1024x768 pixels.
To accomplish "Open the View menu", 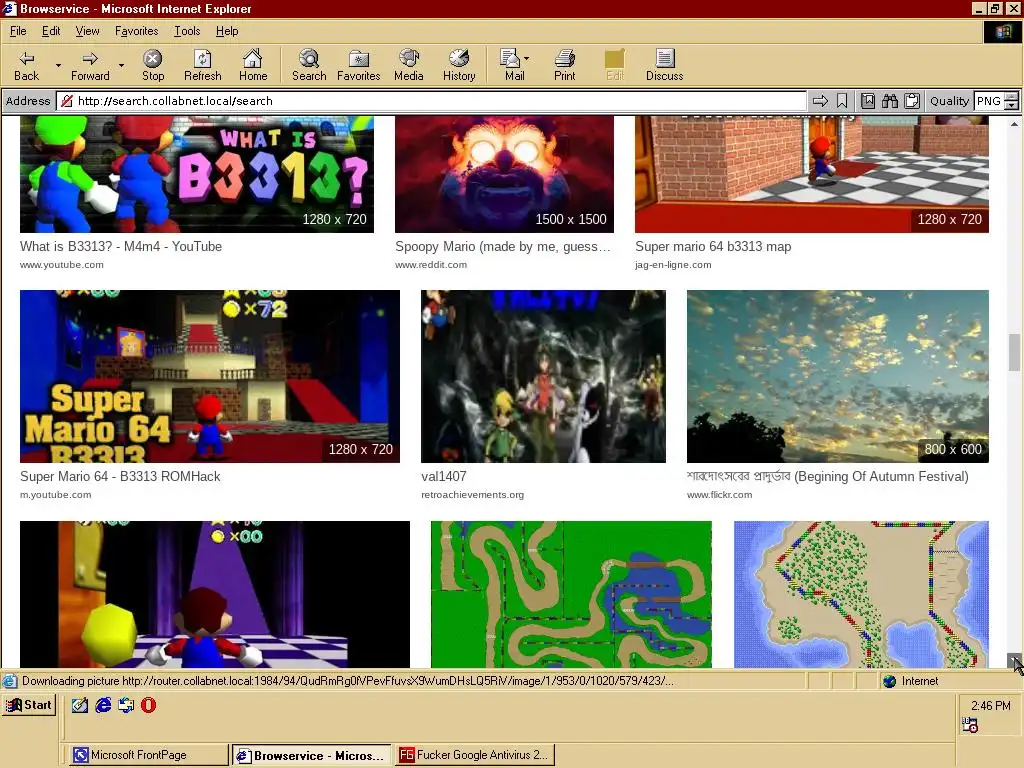I will pos(88,31).
